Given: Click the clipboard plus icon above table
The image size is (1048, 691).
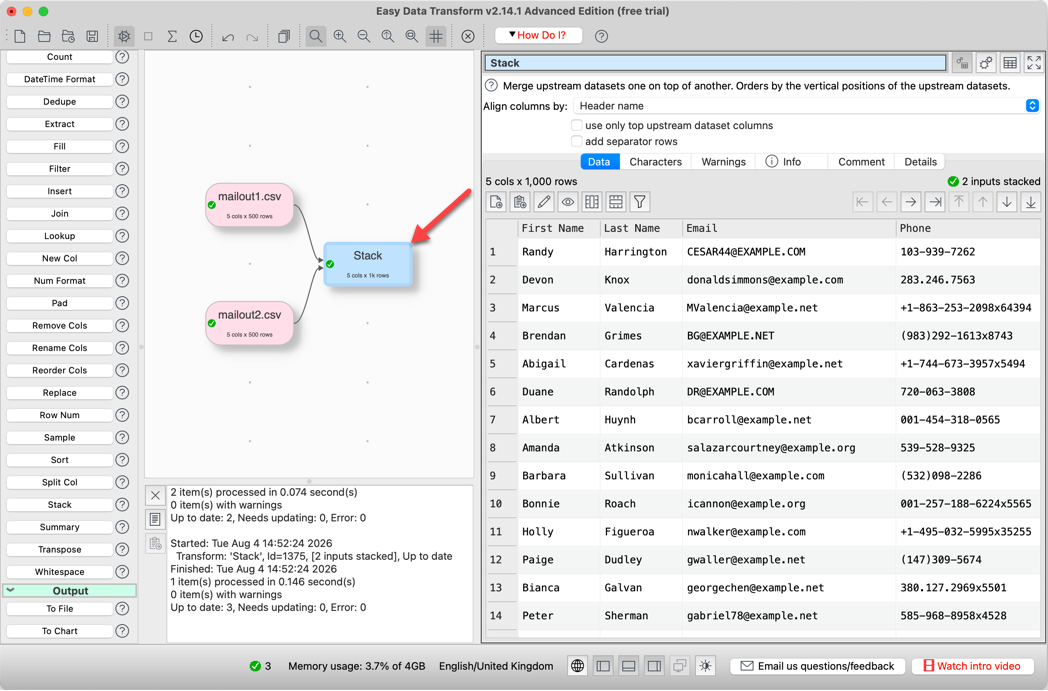Looking at the screenshot, I should click(520, 201).
